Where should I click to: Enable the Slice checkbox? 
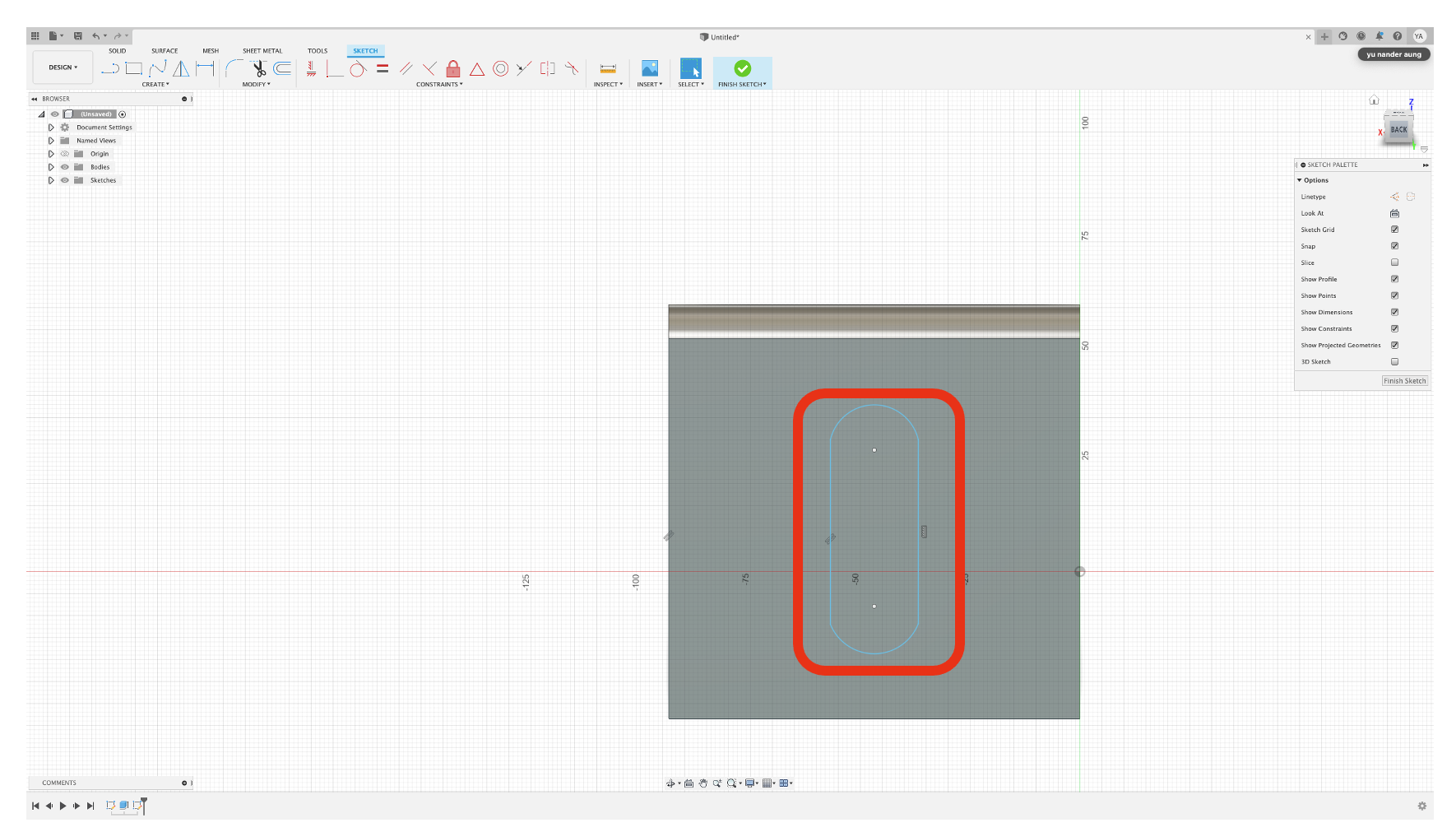coord(1394,263)
